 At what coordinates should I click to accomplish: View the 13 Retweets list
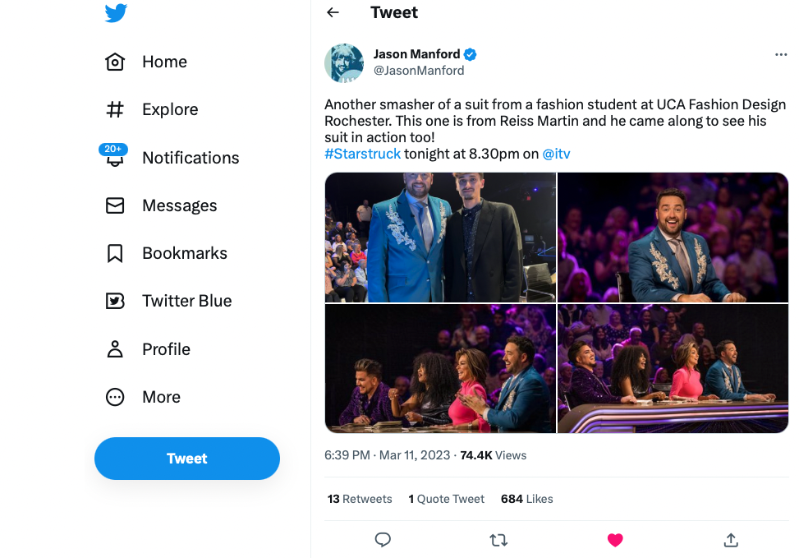360,499
